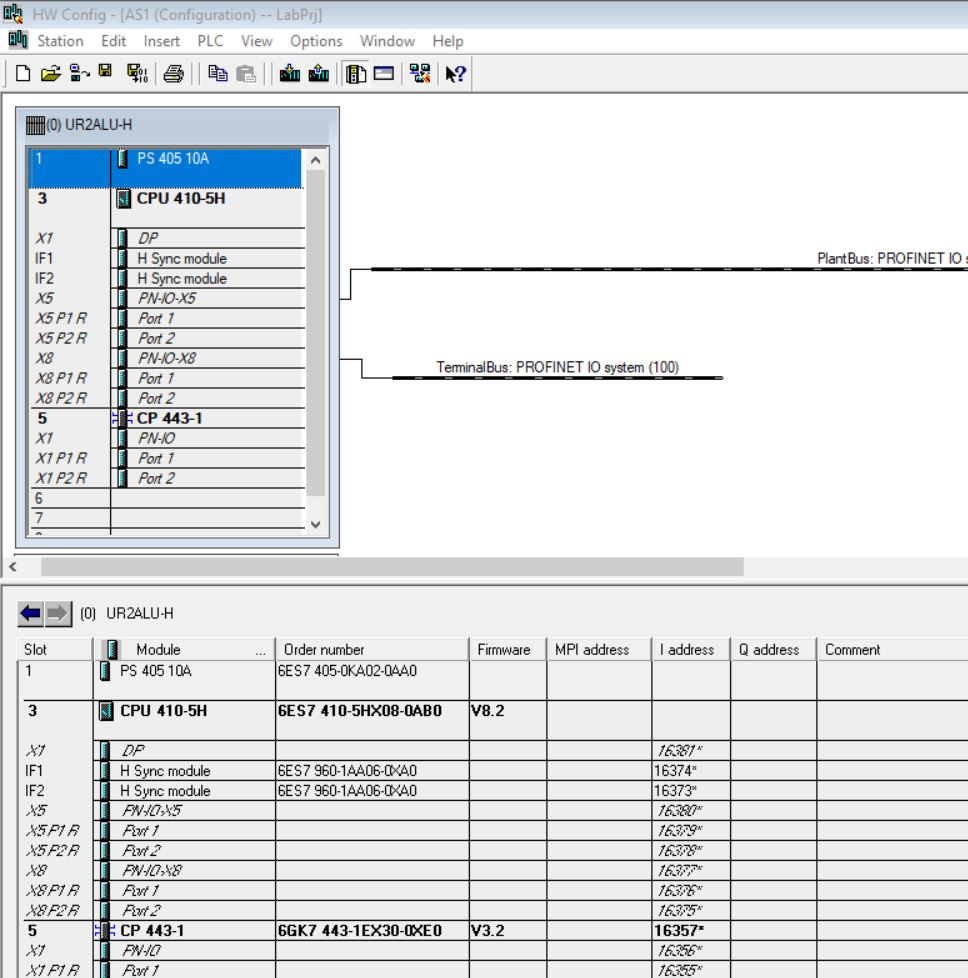Click the Print toolbar icon
The image size is (968, 978).
coord(173,74)
